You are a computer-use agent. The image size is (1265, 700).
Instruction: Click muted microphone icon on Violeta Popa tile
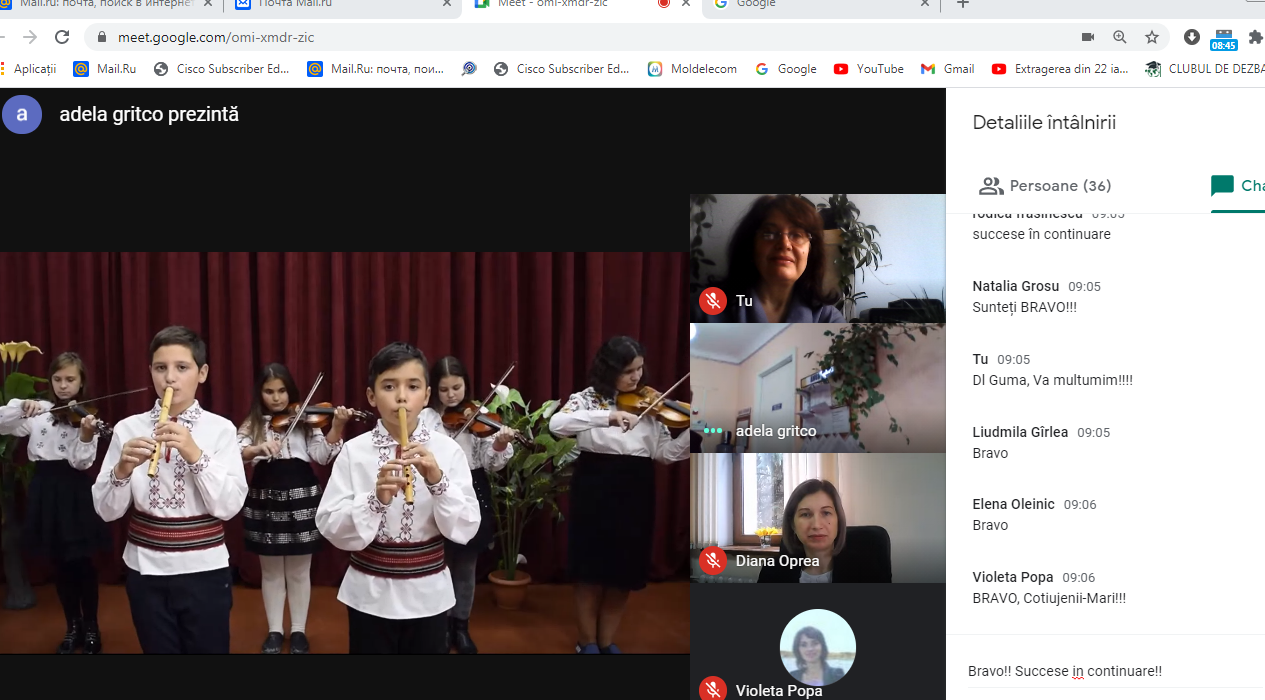[x=713, y=689]
